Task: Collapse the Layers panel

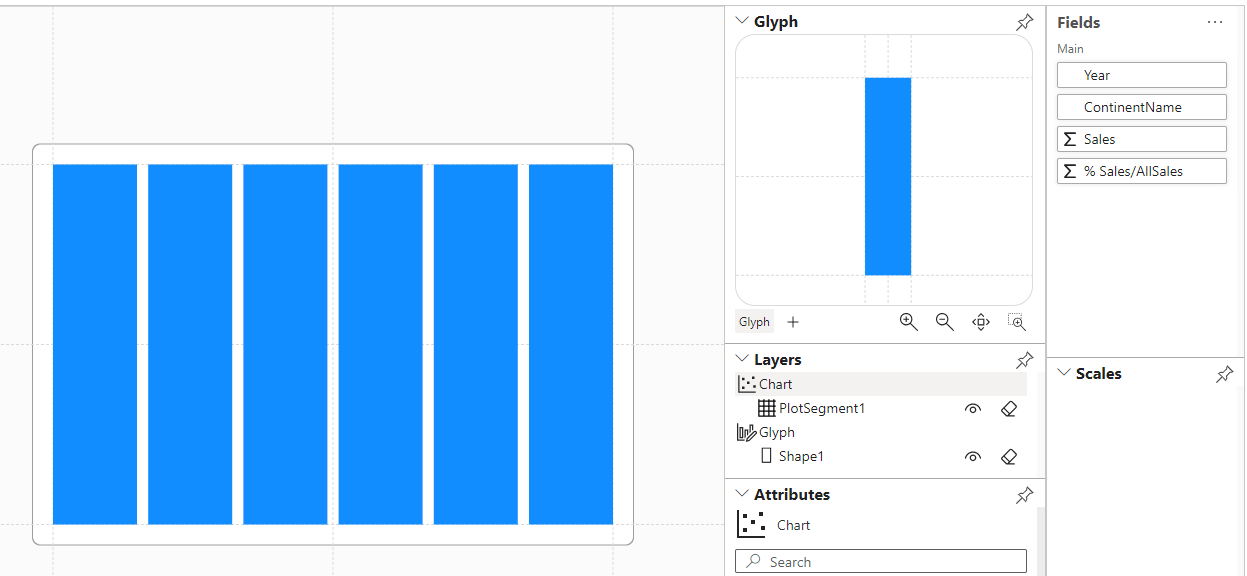Action: 742,359
